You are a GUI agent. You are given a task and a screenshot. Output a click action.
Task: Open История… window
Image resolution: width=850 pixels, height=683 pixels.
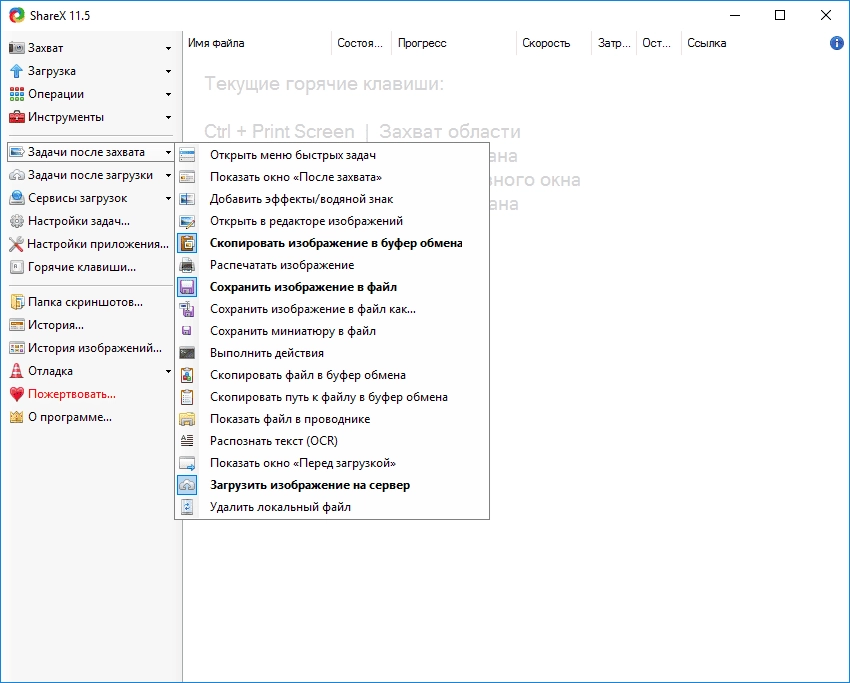pyautogui.click(x=56, y=325)
